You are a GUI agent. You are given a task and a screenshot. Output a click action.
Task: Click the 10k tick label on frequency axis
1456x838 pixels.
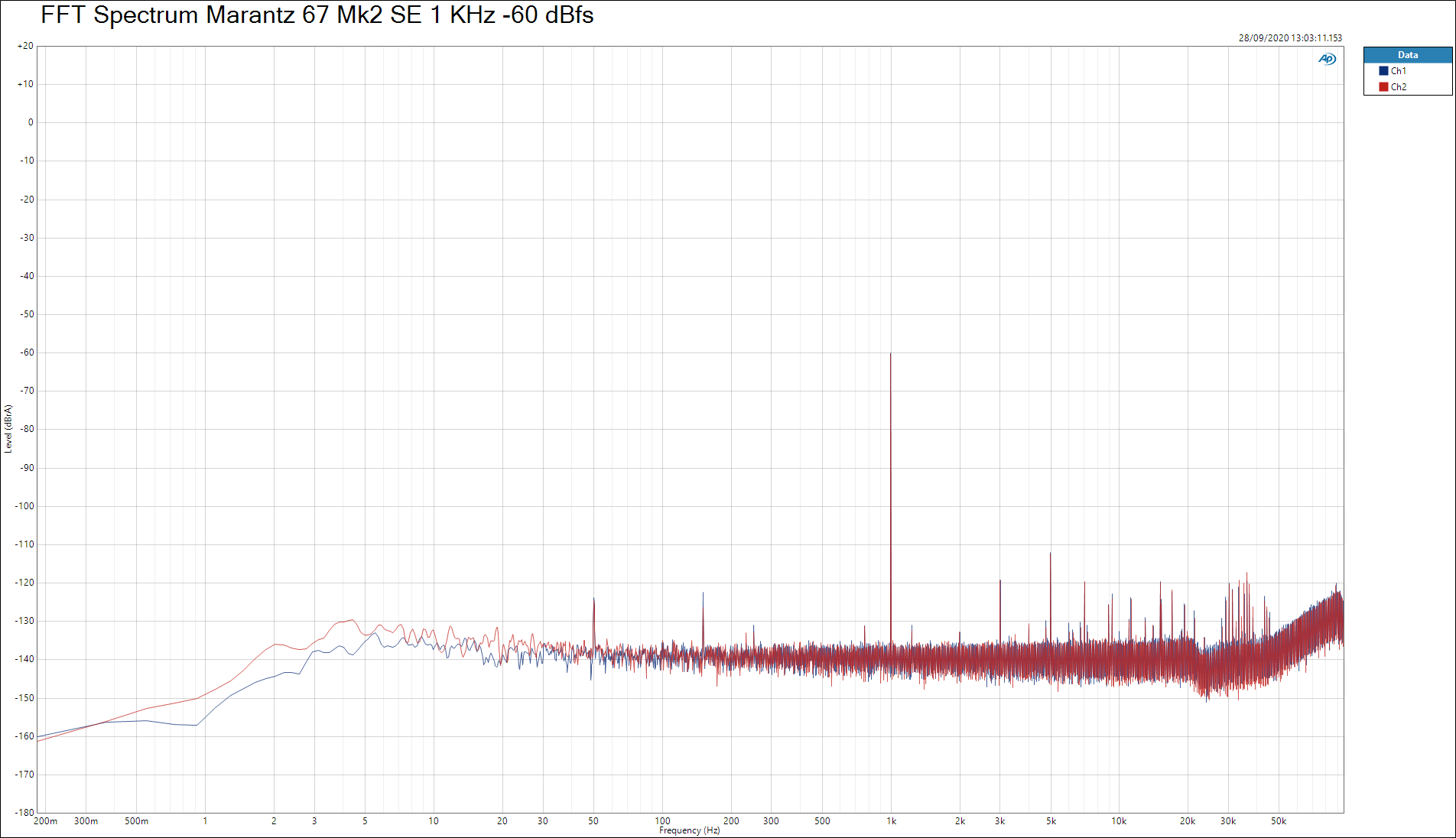[x=1119, y=821]
